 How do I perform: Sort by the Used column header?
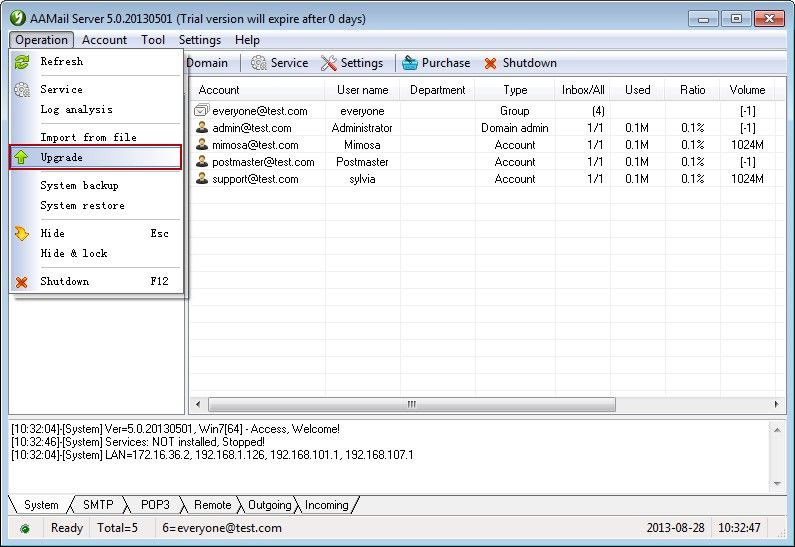pyautogui.click(x=637, y=90)
